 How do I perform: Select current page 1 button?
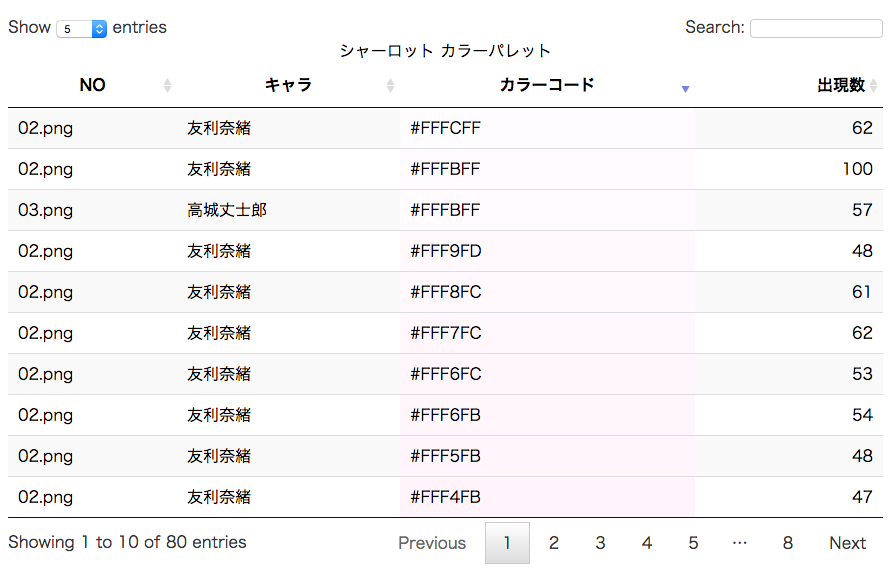coord(507,543)
